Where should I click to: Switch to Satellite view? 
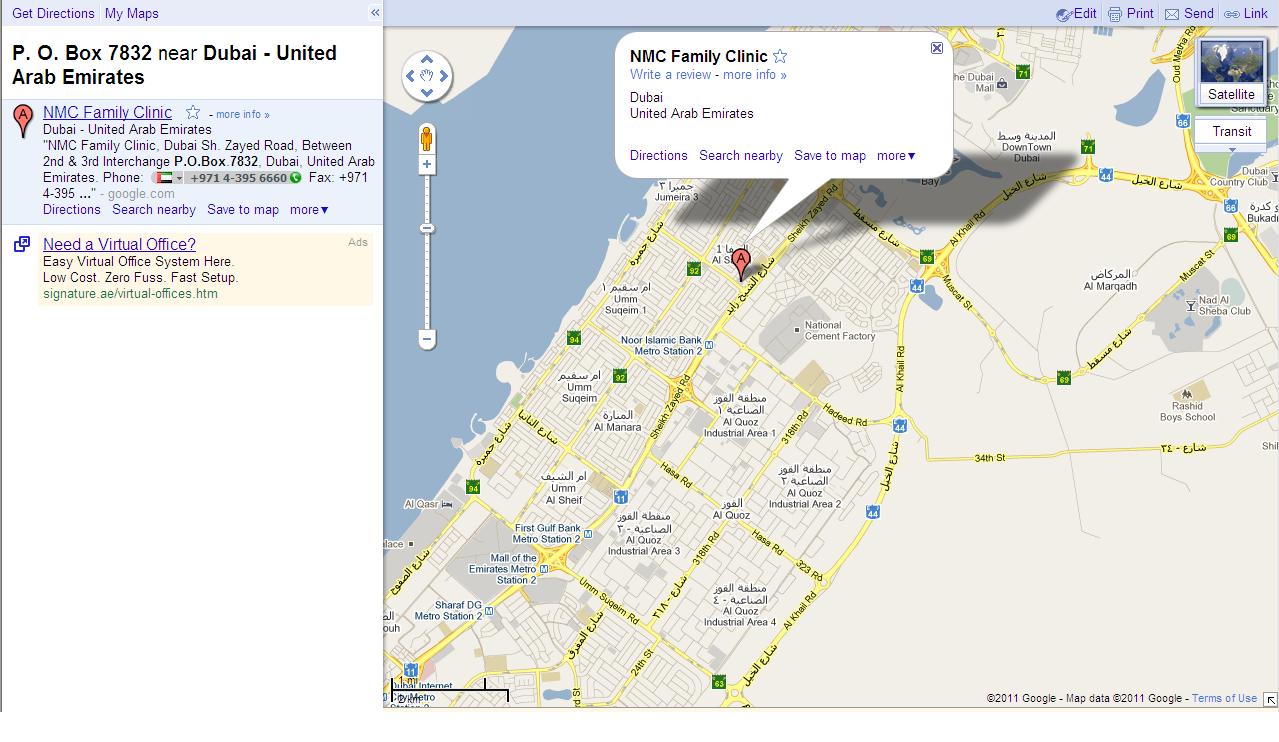pos(1231,71)
